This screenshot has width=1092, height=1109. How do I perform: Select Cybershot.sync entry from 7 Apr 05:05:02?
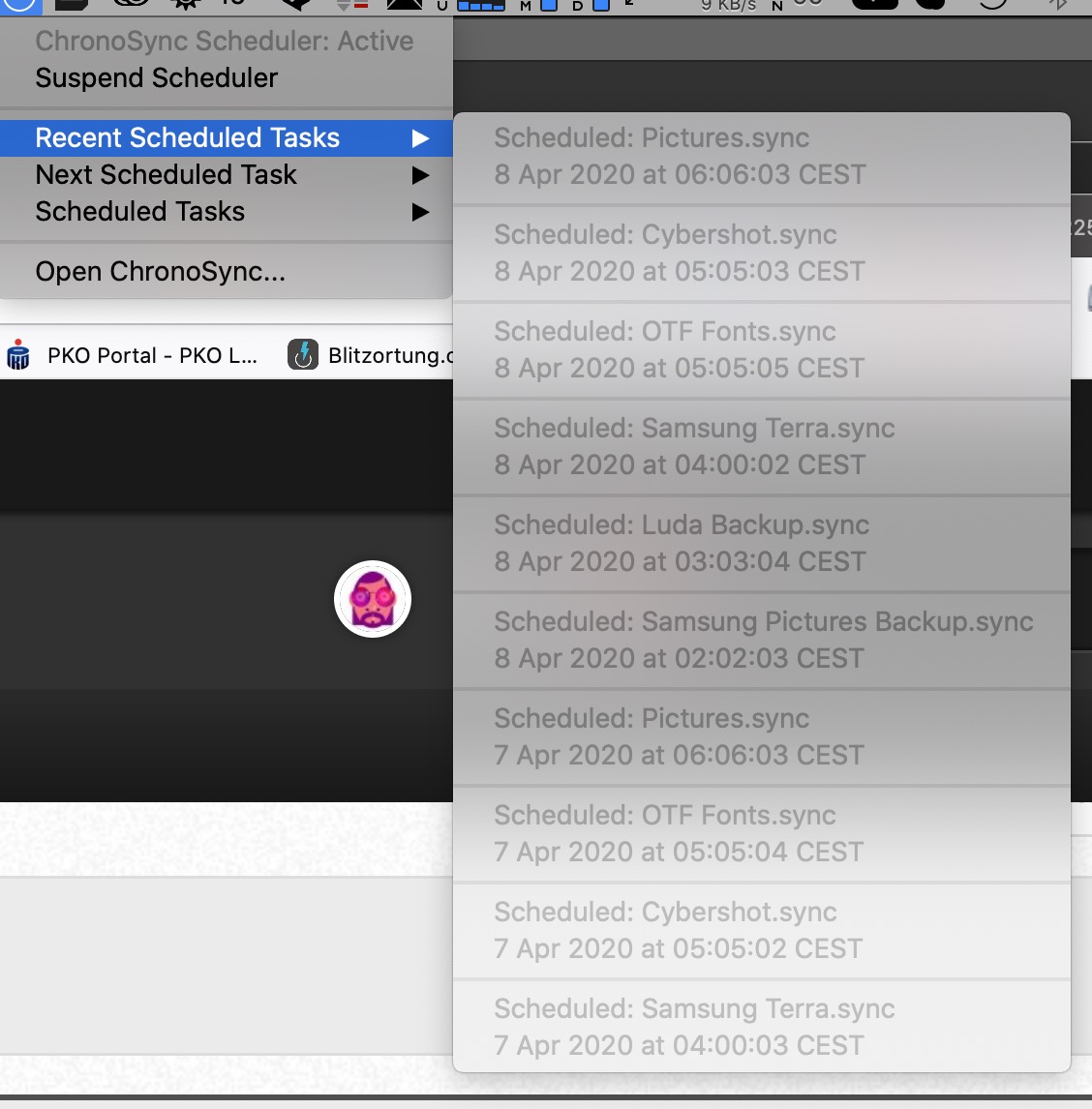tap(762, 932)
